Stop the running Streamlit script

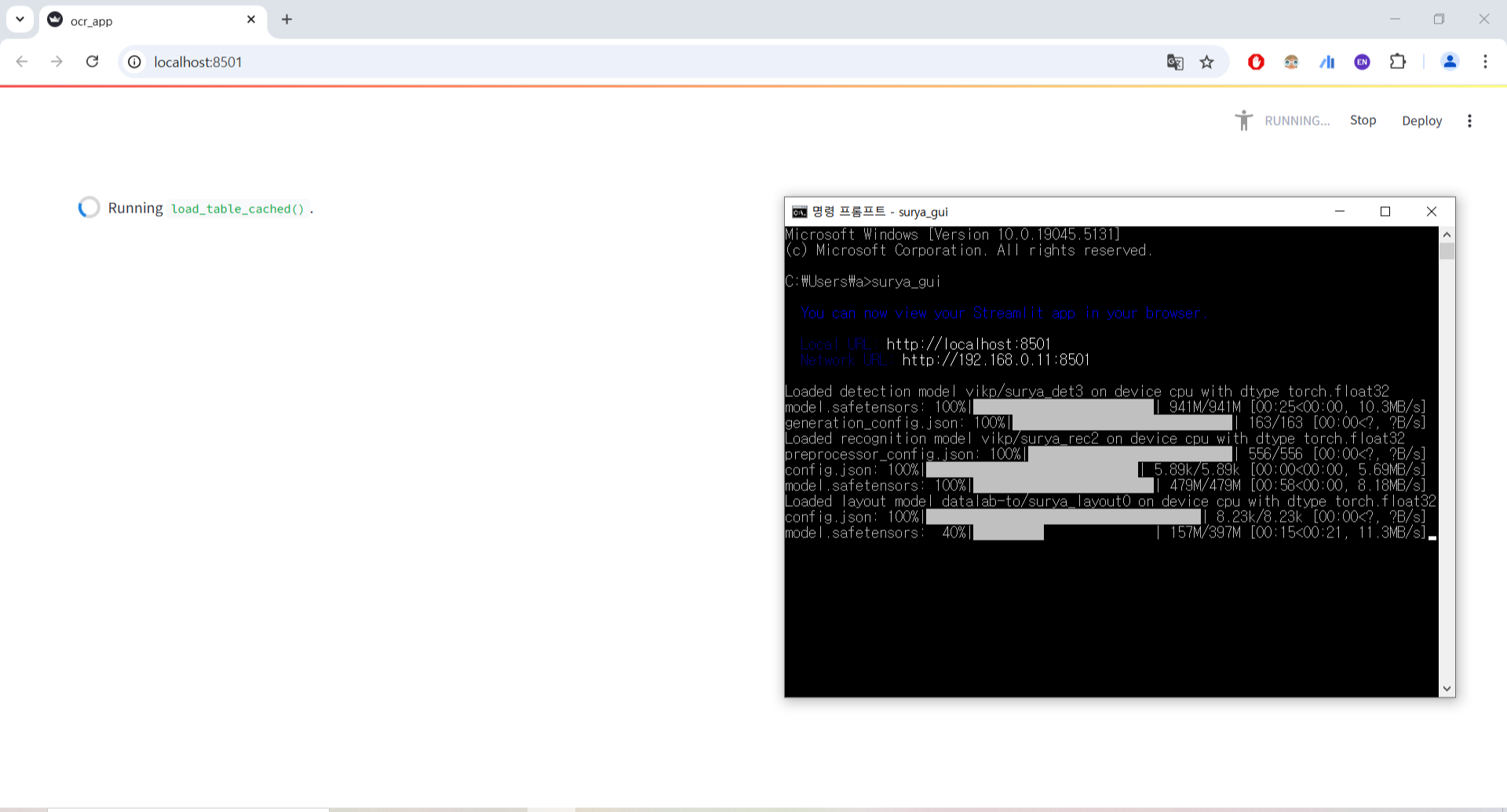[x=1363, y=120]
